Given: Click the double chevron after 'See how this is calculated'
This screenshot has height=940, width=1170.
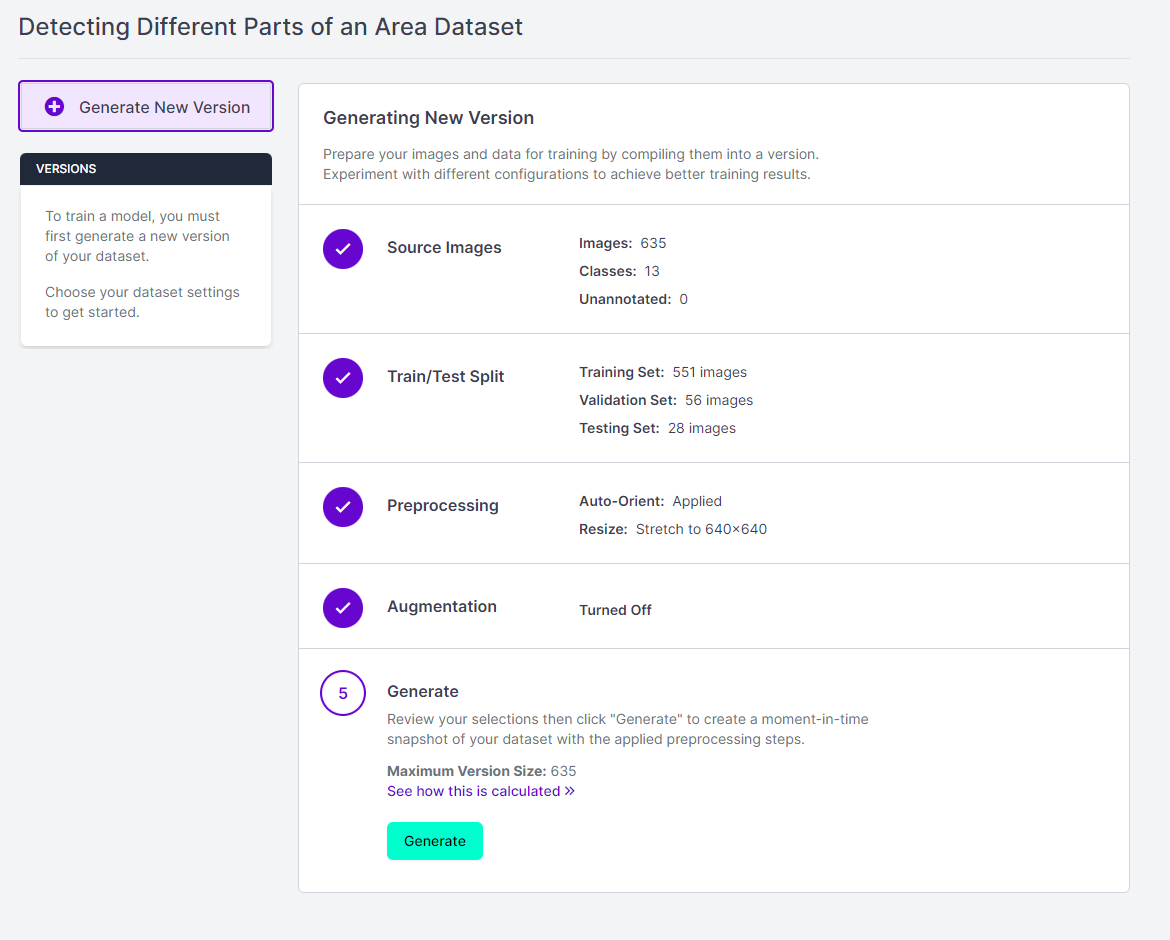Looking at the screenshot, I should 570,791.
